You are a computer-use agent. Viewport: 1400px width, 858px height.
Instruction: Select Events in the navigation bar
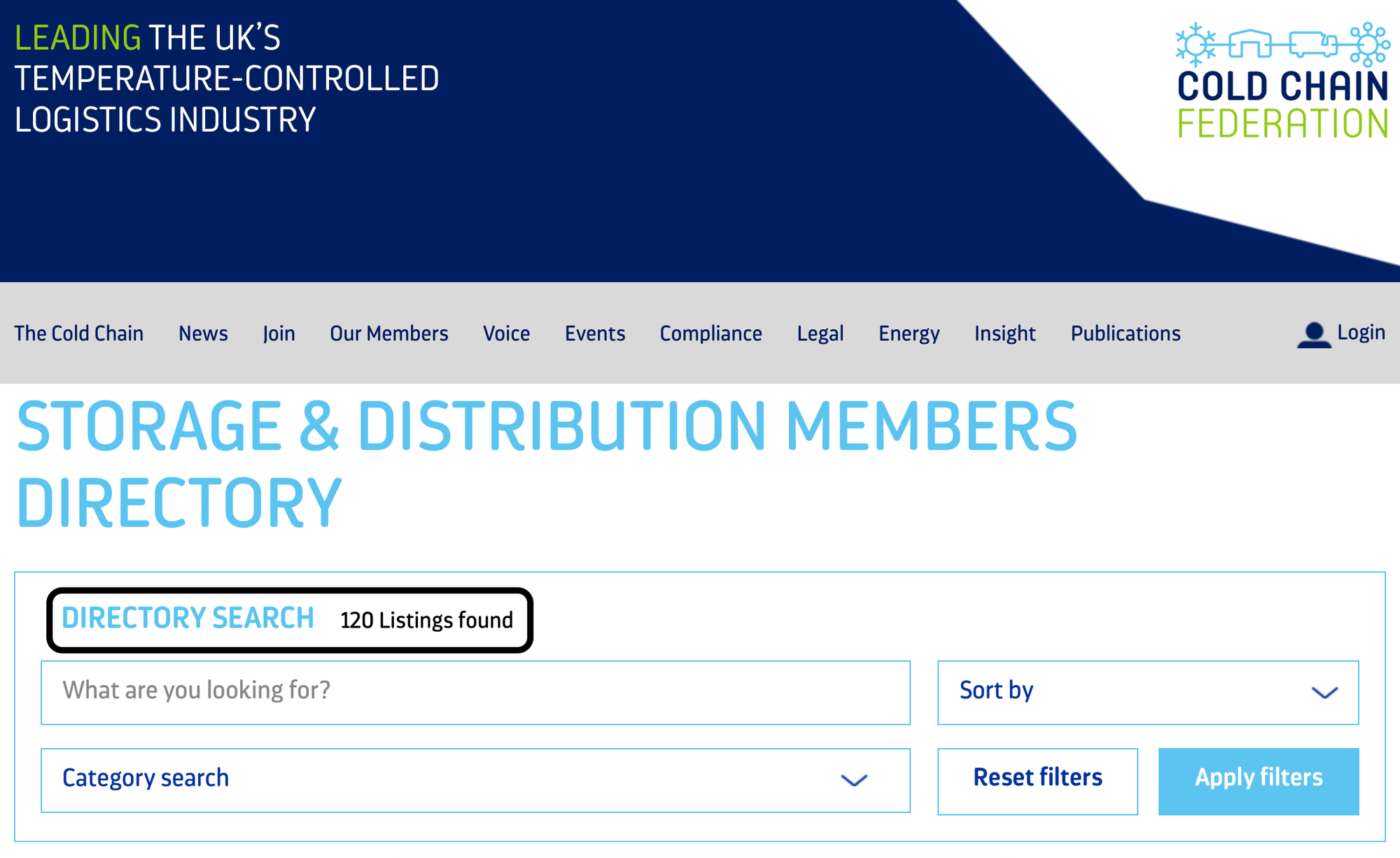coord(594,333)
